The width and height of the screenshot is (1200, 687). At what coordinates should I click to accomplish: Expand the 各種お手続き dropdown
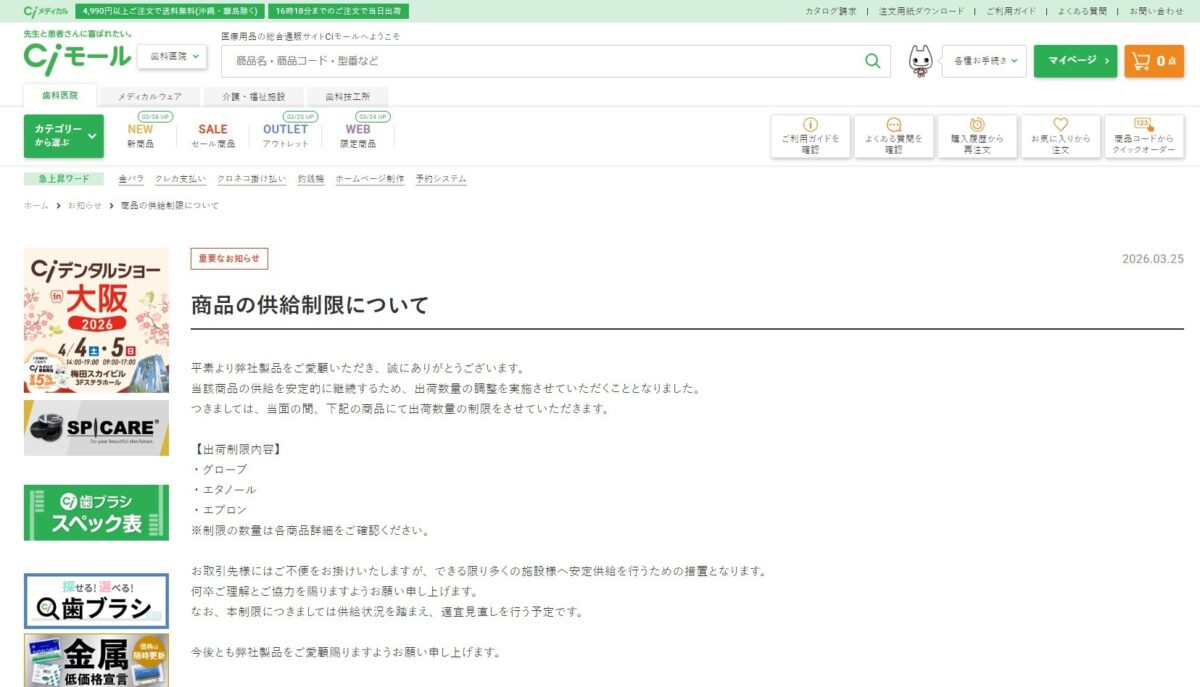[x=984, y=61]
